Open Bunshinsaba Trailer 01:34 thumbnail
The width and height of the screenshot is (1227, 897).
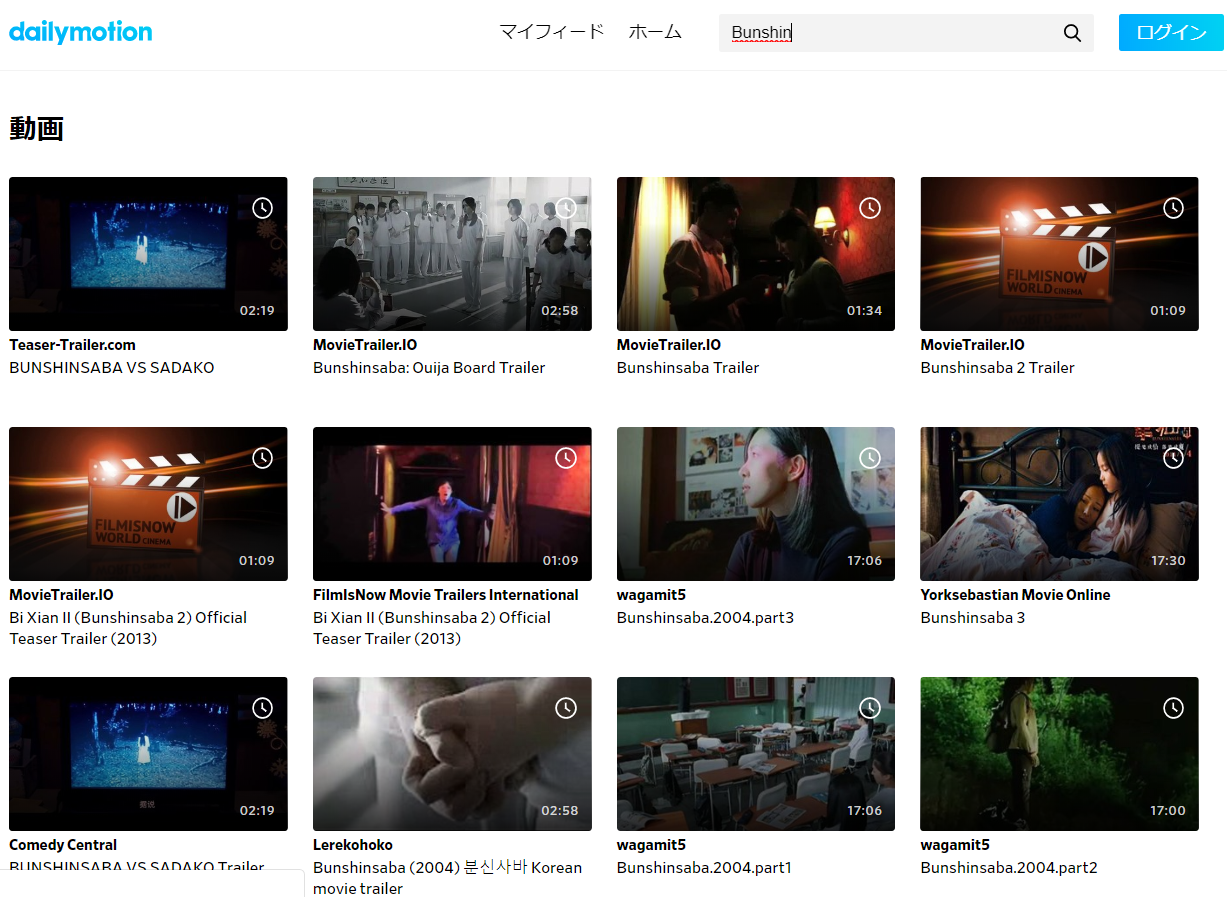[756, 254]
